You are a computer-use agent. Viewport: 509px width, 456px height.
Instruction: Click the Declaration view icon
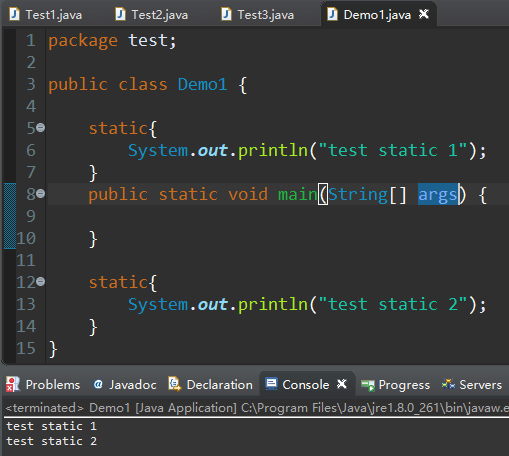click(x=174, y=384)
